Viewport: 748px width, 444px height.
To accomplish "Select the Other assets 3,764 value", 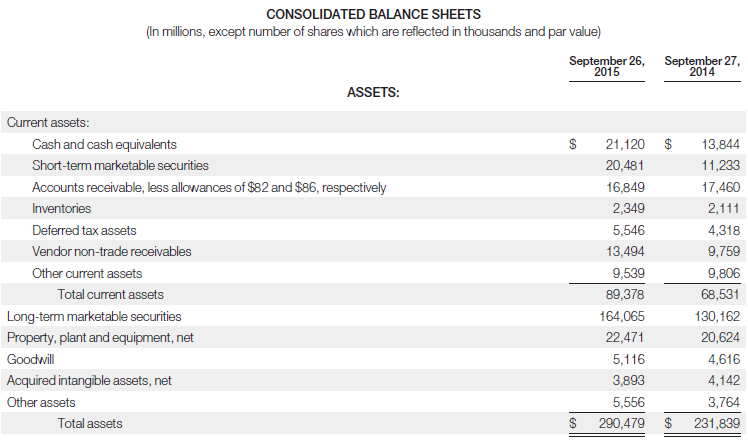I will pyautogui.click(x=724, y=402).
